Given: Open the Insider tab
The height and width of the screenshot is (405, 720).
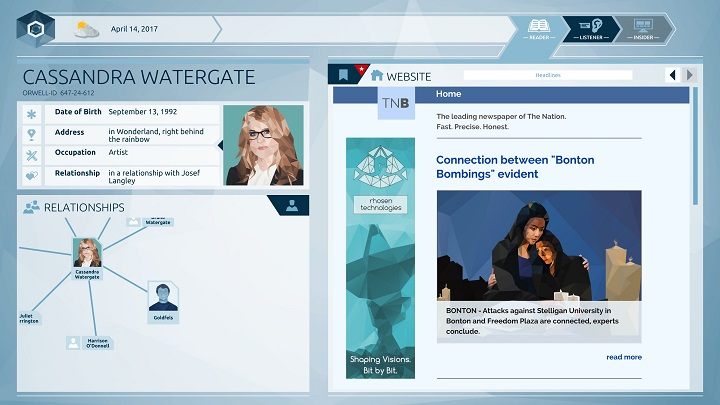Looking at the screenshot, I should pos(644,29).
